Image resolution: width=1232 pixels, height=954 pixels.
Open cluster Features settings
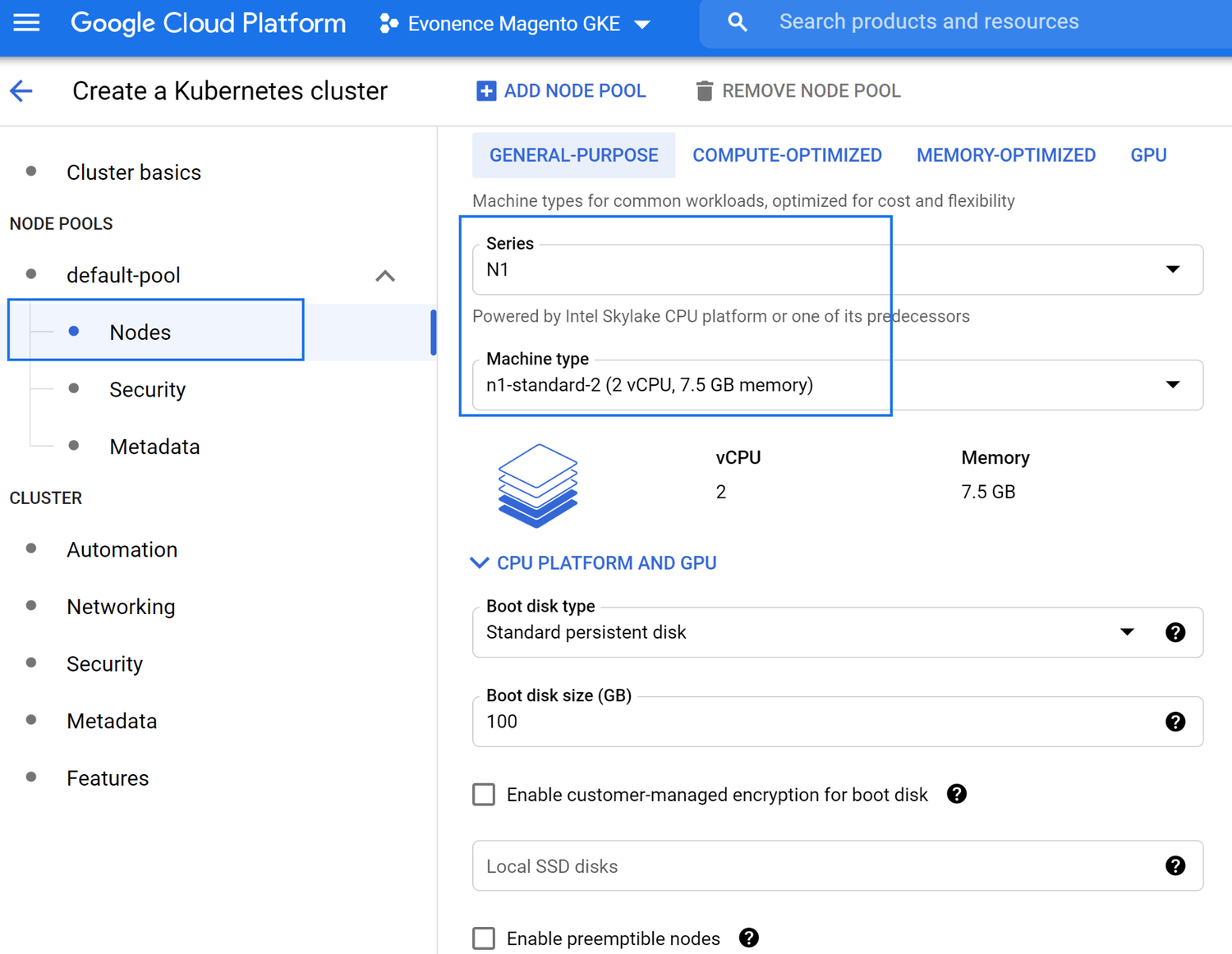click(x=108, y=778)
